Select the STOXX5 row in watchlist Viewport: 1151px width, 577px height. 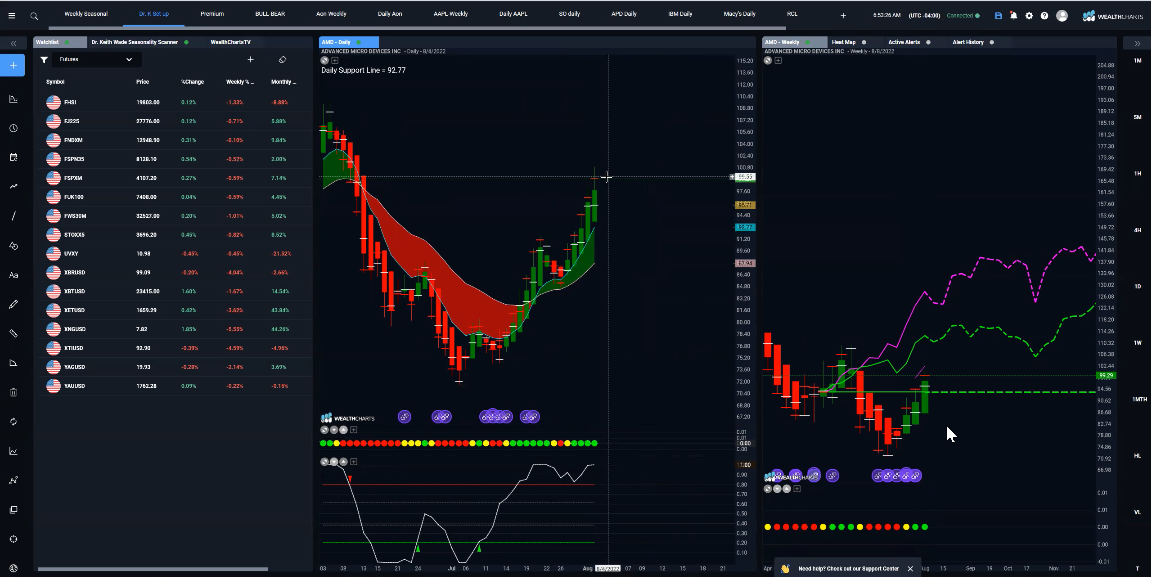176,235
